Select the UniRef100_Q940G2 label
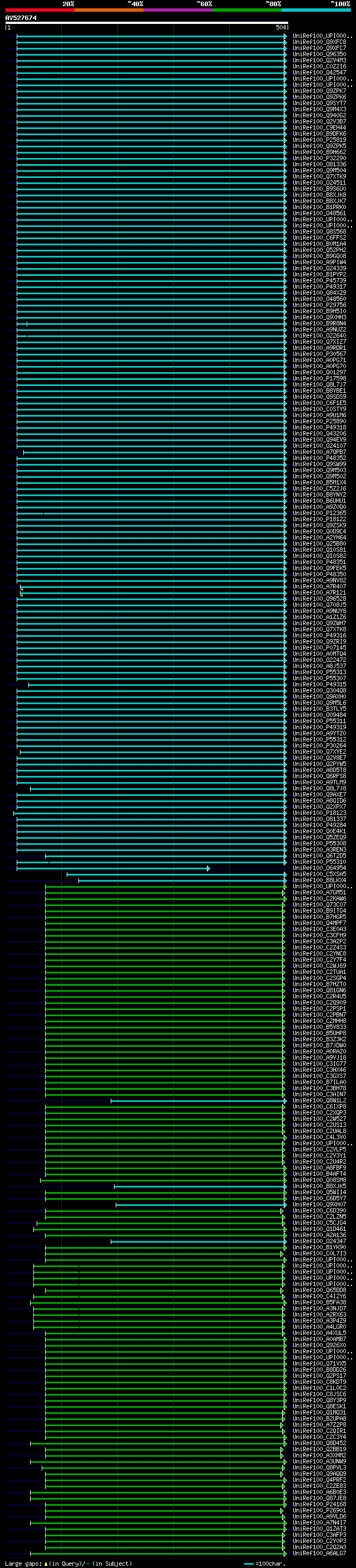 319,116
